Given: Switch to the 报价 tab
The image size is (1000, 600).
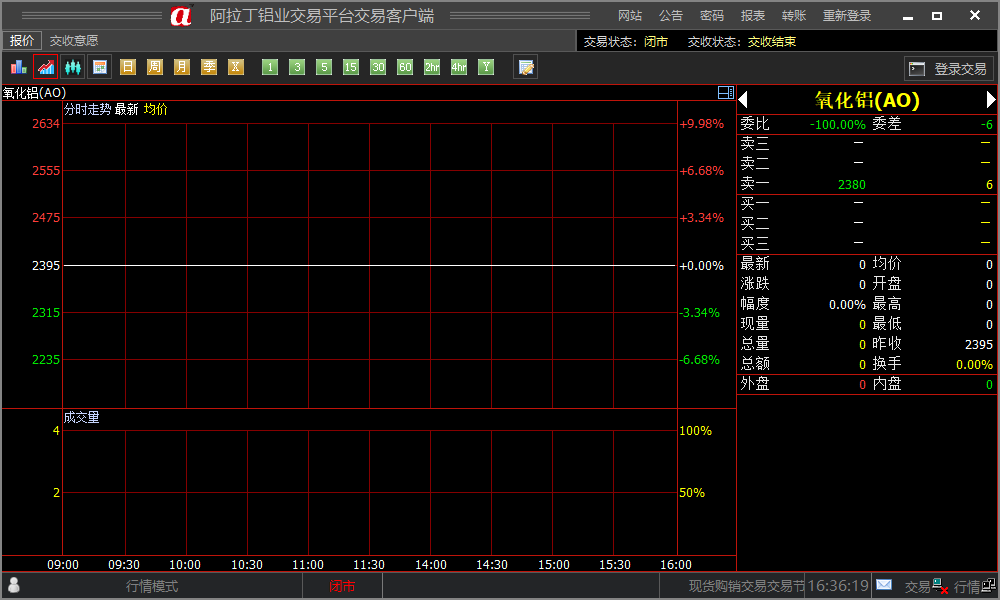Looking at the screenshot, I should tap(22, 41).
